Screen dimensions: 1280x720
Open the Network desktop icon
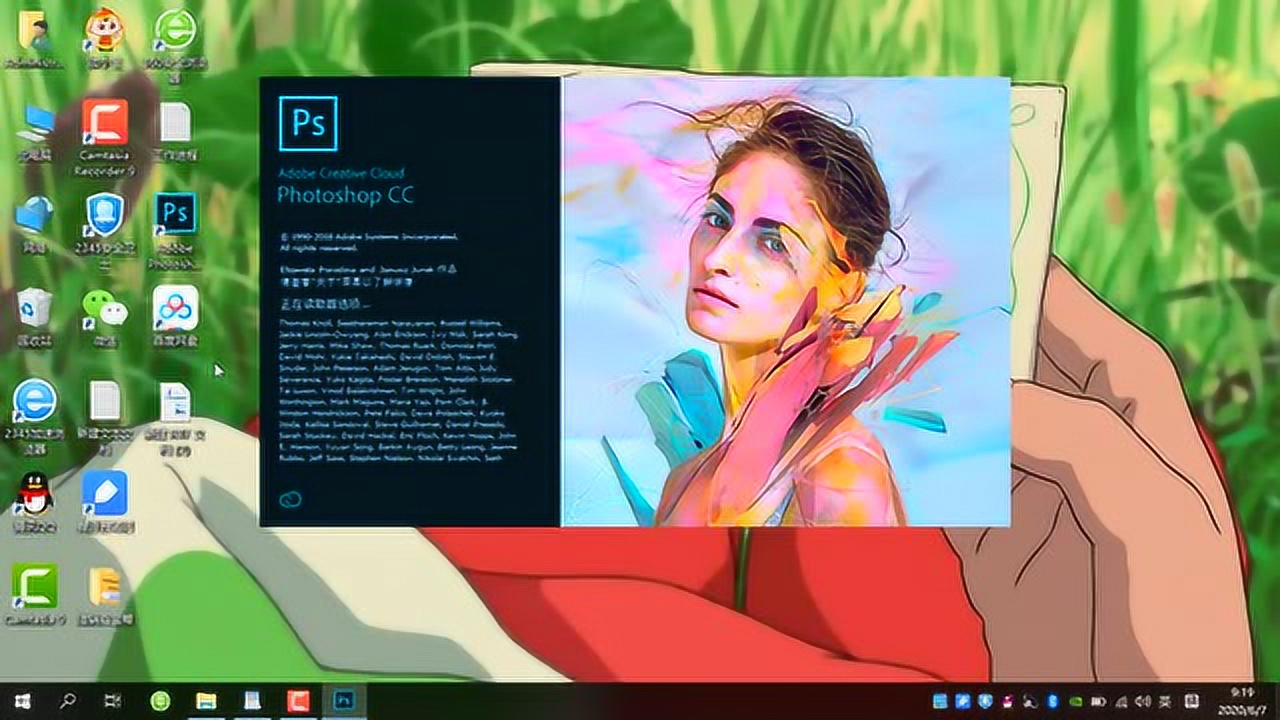(x=34, y=222)
